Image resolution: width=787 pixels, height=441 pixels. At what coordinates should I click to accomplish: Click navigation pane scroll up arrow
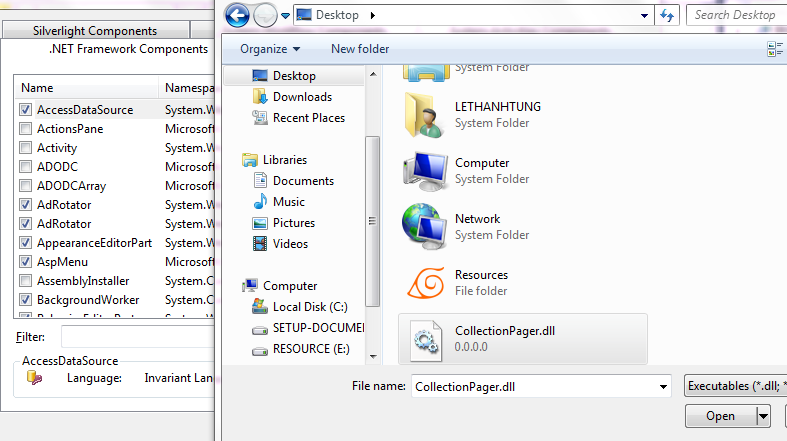click(x=372, y=74)
